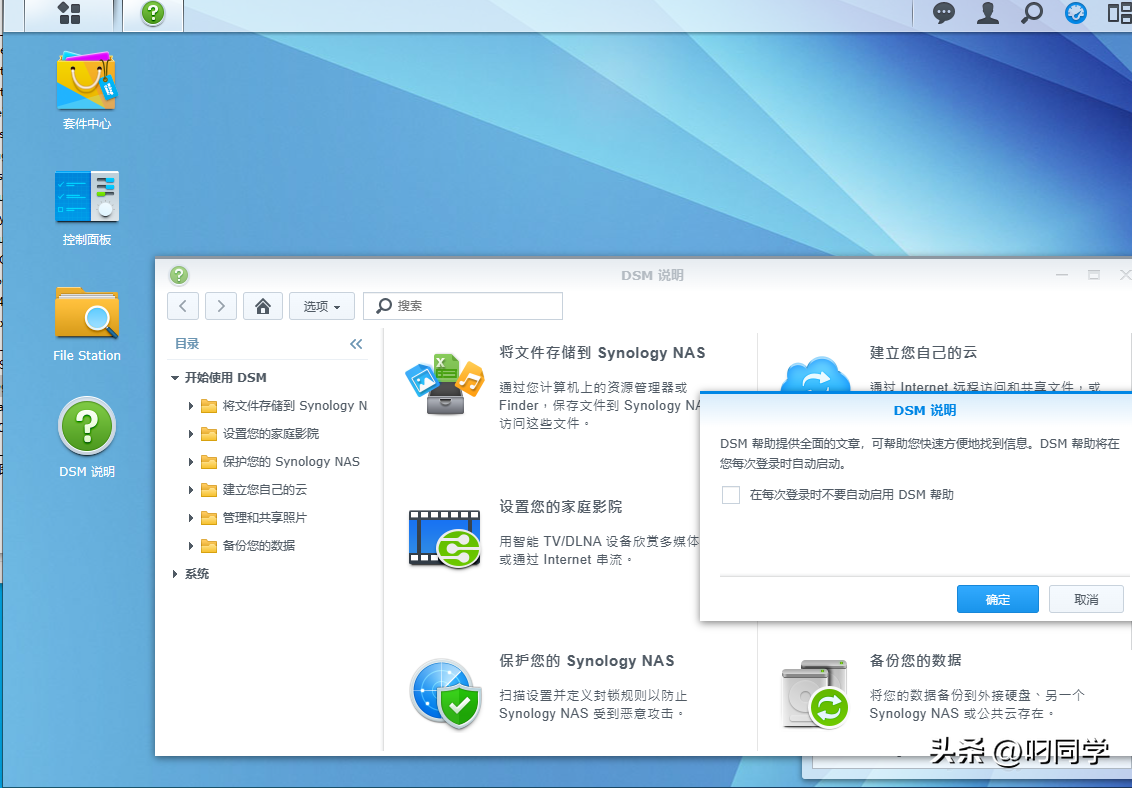Open the 控制面板 desktop icon

pos(86,200)
